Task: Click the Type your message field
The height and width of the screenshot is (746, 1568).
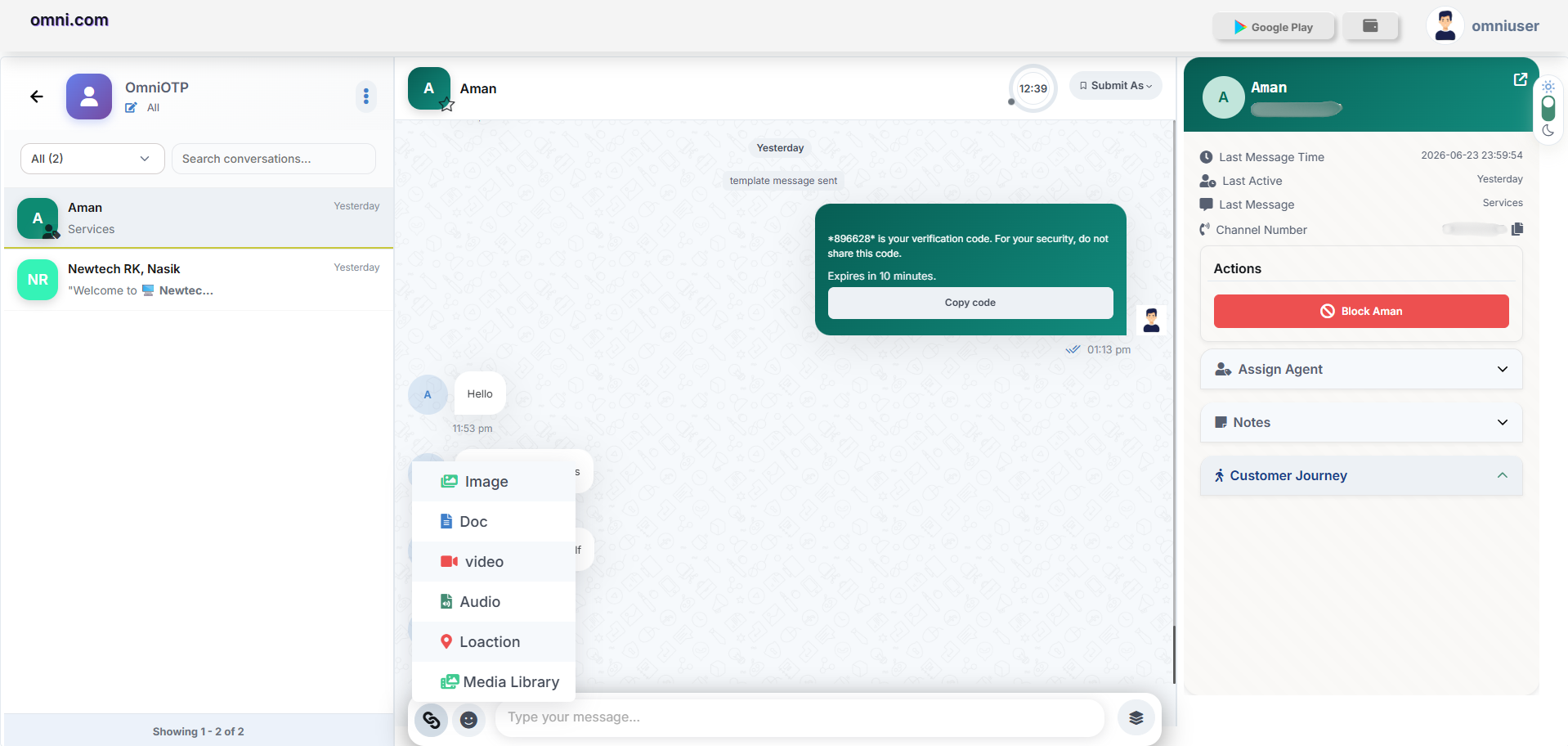Action: pos(800,717)
